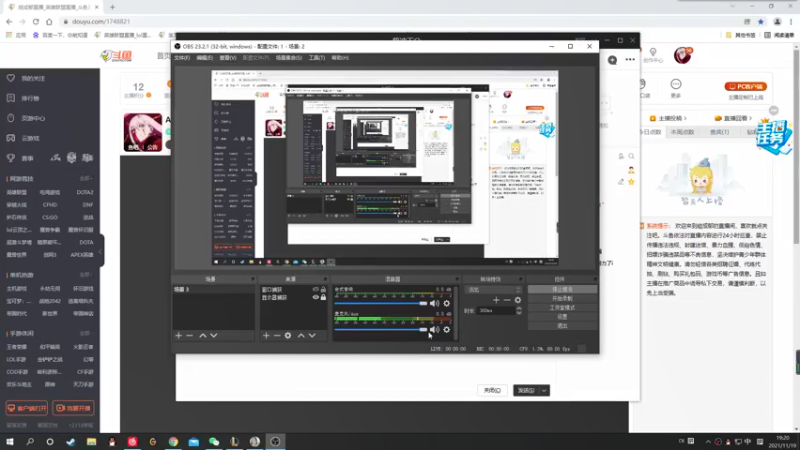The height and width of the screenshot is (450, 800).
Task: Click Start Recording button in OBS
Action: pyautogui.click(x=562, y=298)
